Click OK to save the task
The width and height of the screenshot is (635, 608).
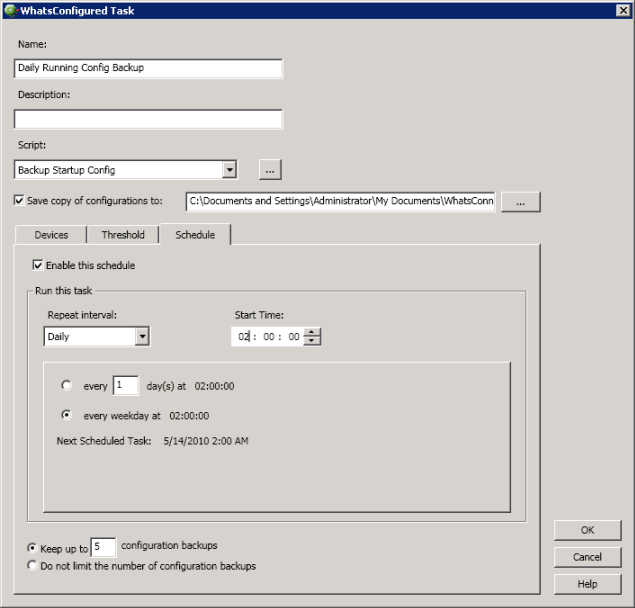click(587, 530)
